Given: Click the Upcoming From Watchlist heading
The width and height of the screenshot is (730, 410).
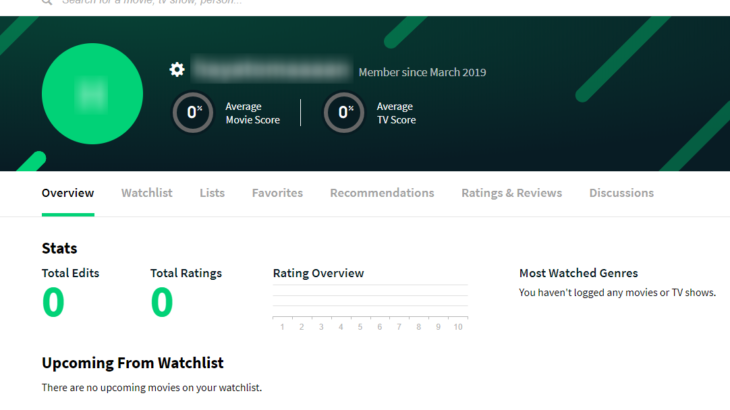Looking at the screenshot, I should pos(132,363).
